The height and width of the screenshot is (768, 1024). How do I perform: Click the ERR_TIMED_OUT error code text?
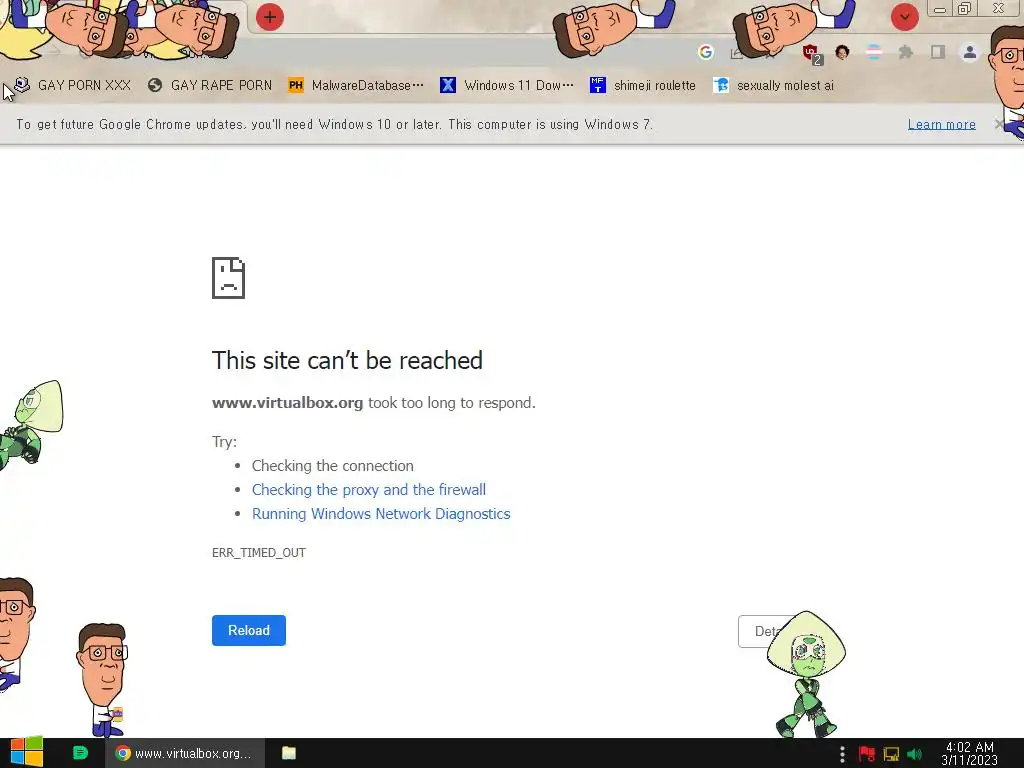point(259,552)
